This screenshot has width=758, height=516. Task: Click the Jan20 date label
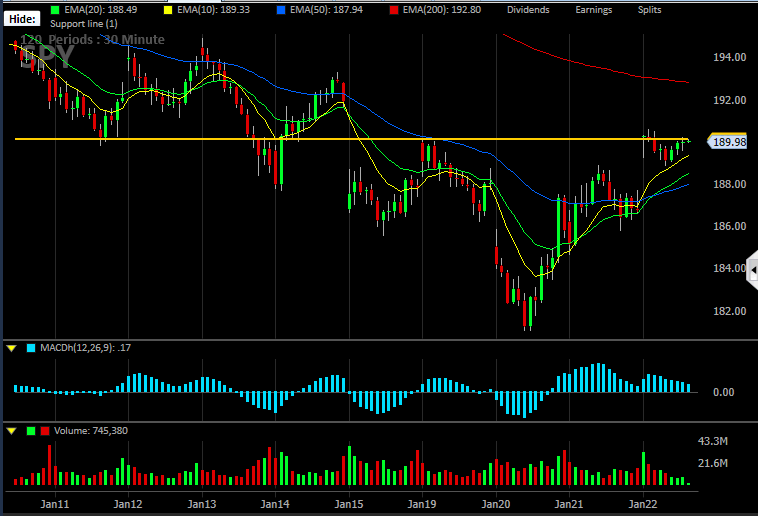tap(496, 504)
